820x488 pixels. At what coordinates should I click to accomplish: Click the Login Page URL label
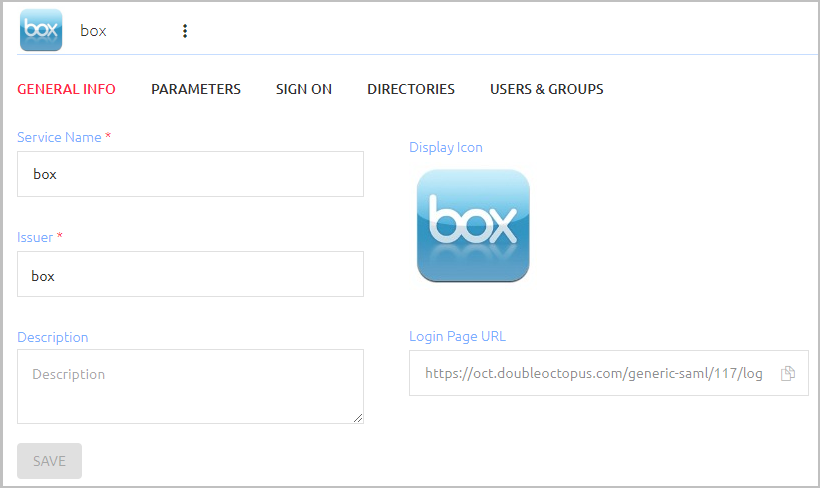click(x=457, y=336)
